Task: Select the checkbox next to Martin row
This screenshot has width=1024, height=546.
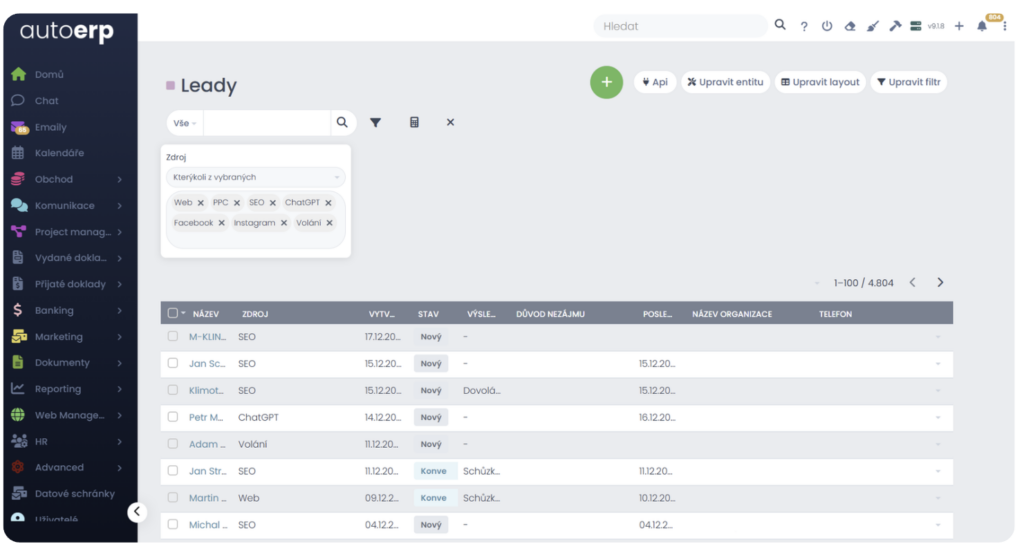Action: coord(173,497)
